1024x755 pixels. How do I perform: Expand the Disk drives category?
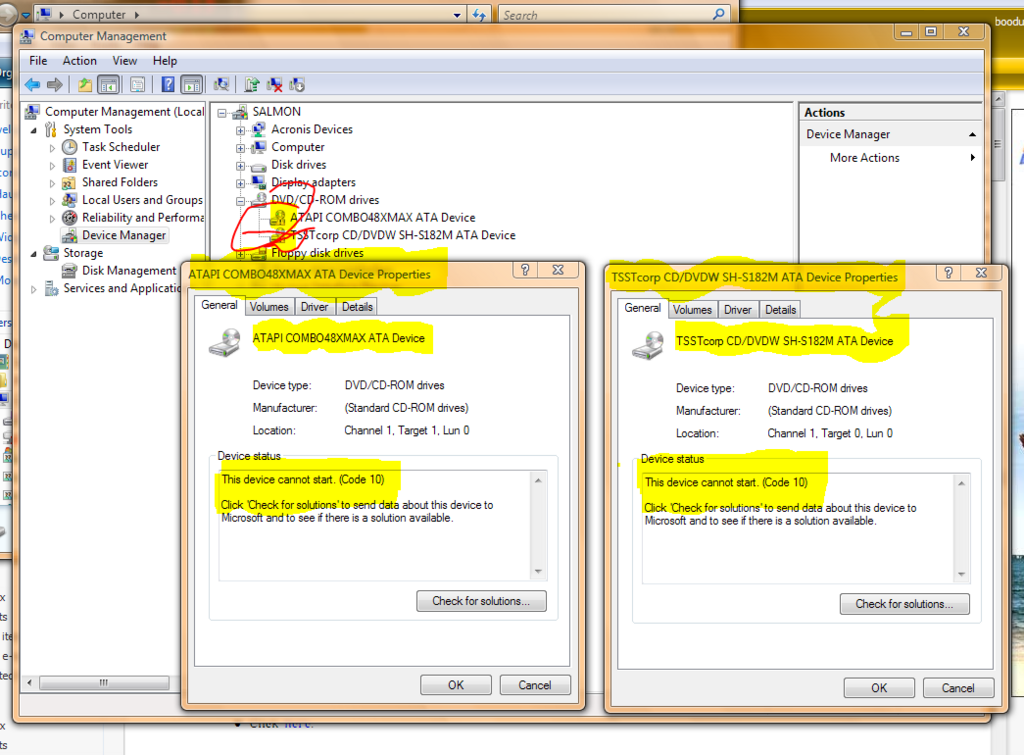[x=240, y=165]
